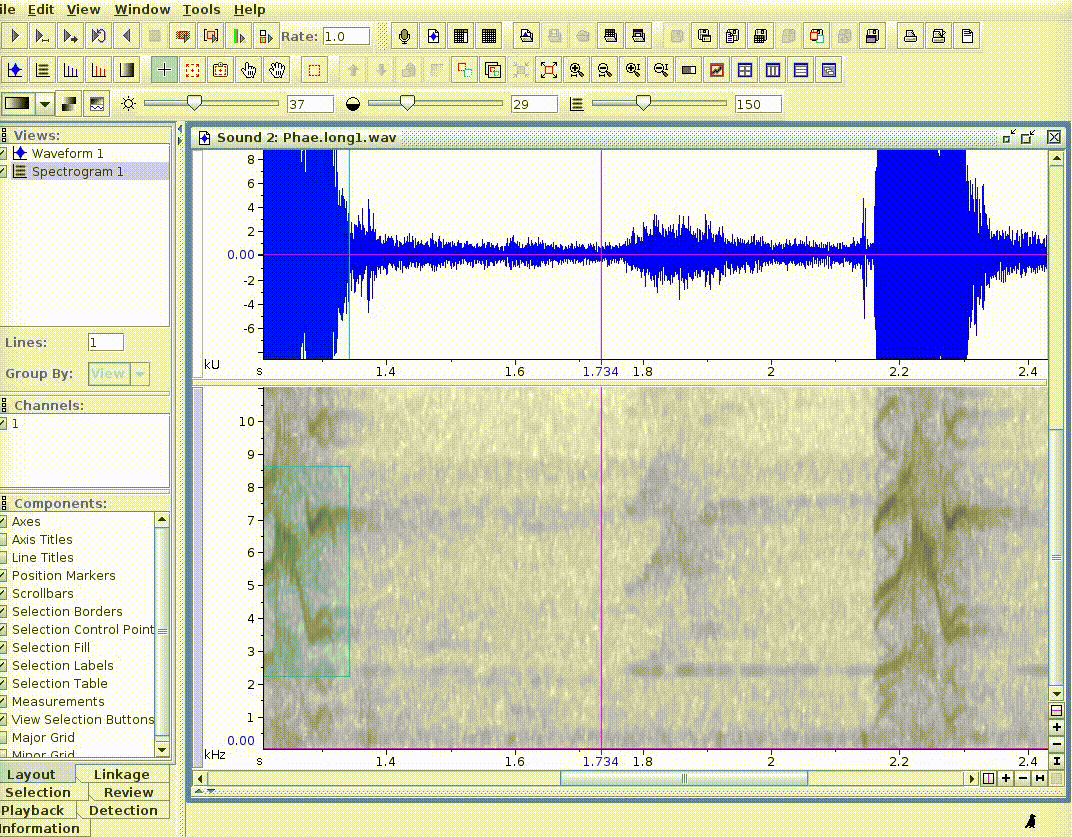Activate the crosshair selection mode tool
This screenshot has width=1072, height=837.
pyautogui.click(x=165, y=70)
